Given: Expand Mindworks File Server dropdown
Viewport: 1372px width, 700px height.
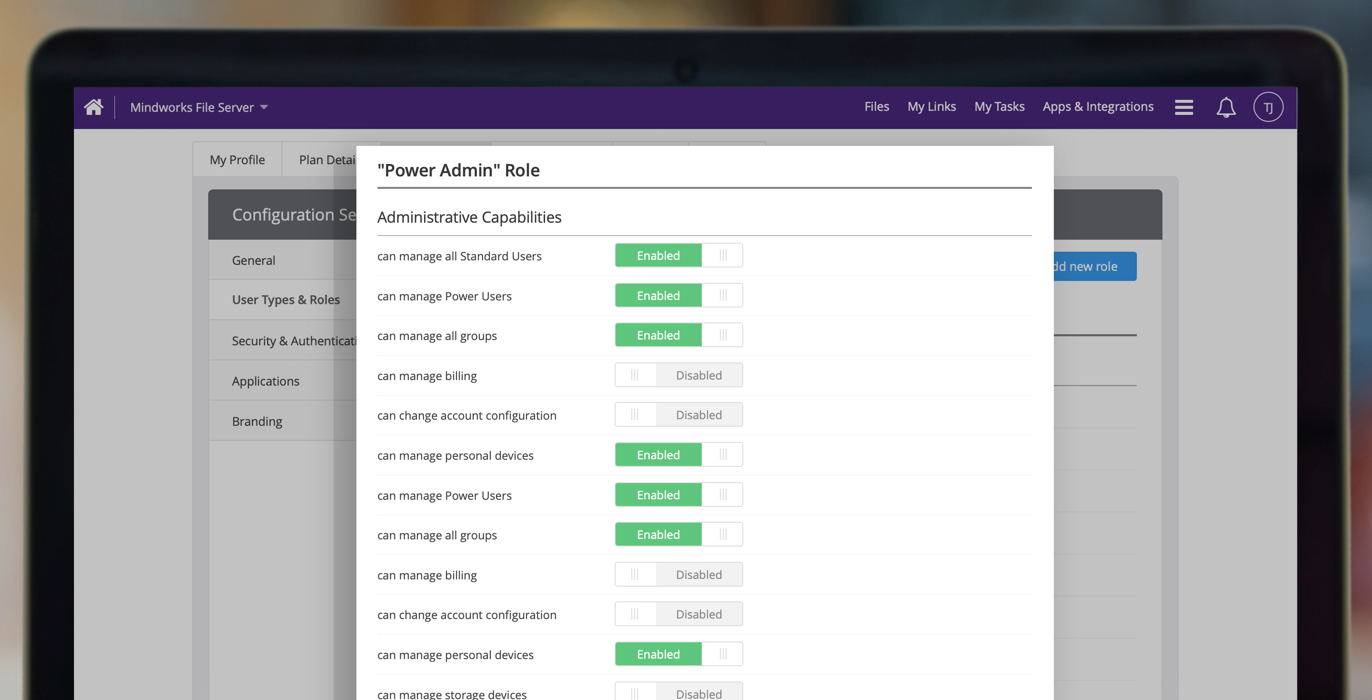Looking at the screenshot, I should 199,107.
